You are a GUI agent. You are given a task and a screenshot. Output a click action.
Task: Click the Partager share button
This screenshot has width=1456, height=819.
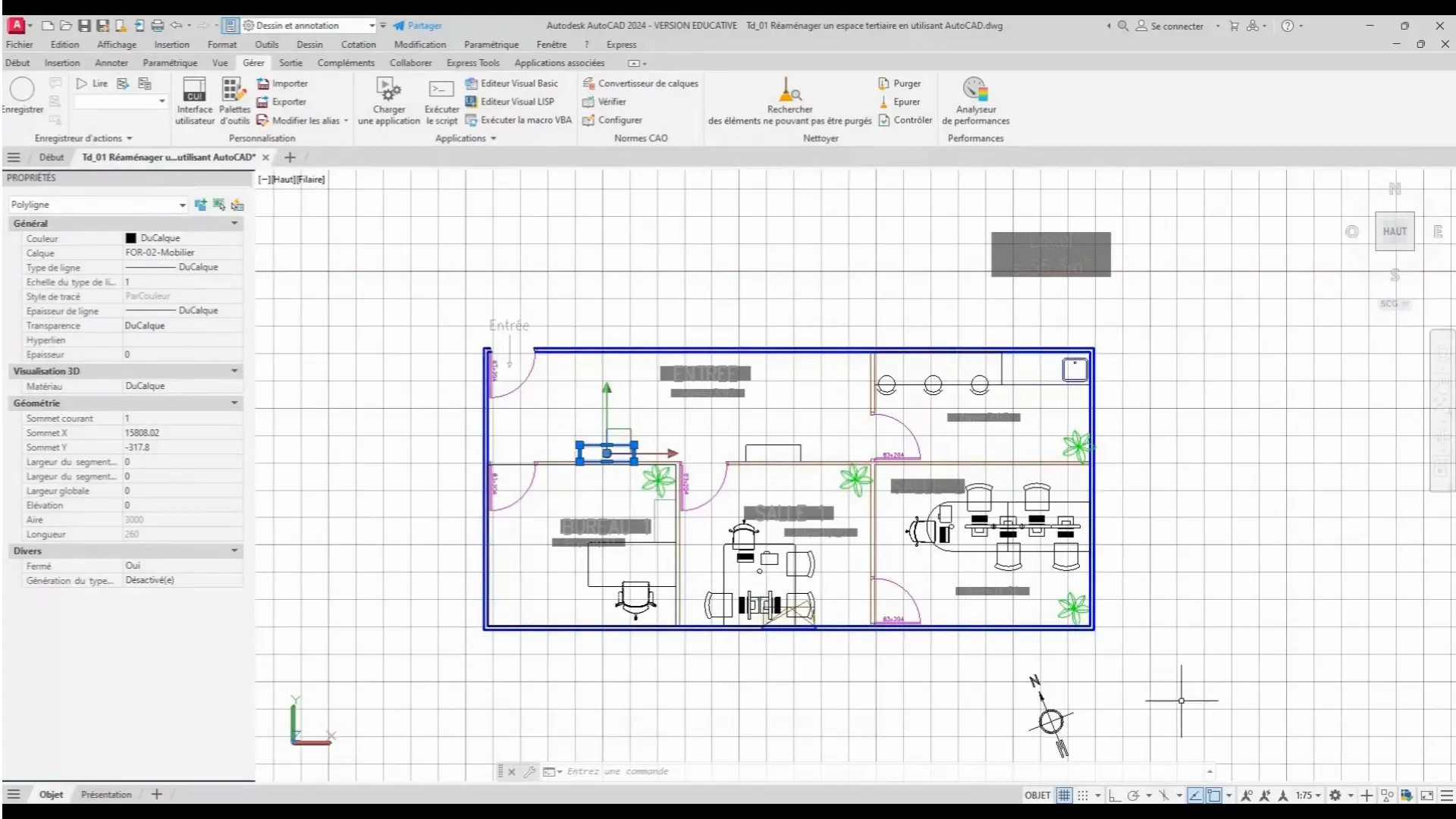coord(417,26)
